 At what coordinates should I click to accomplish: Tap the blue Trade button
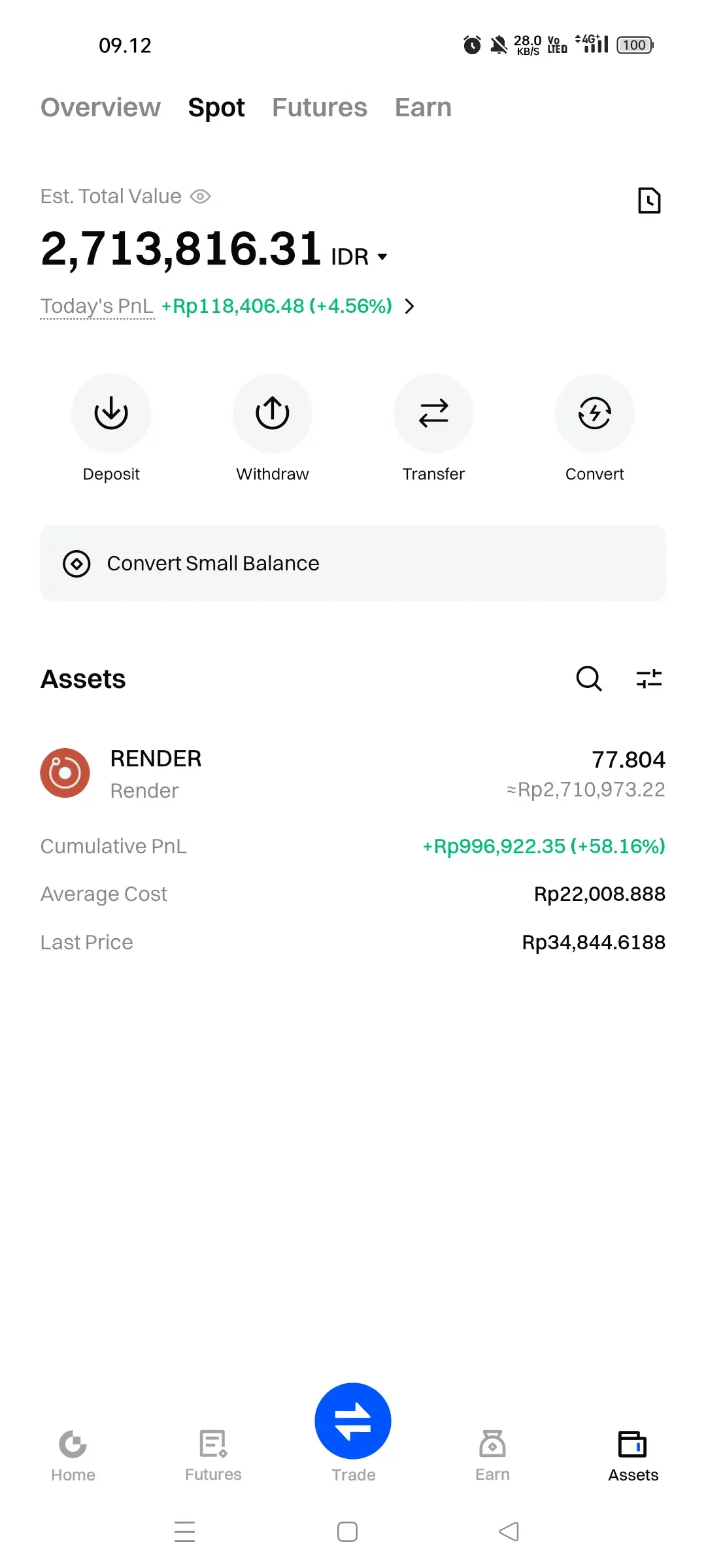tap(353, 1421)
